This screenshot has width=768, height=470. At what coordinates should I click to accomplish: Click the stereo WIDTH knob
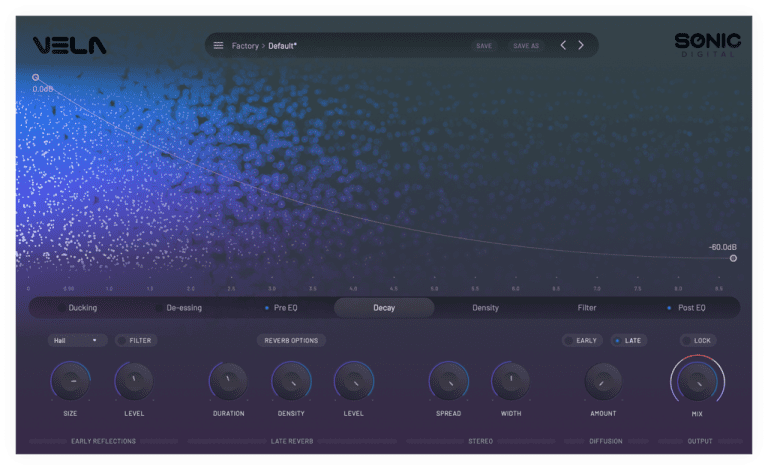pos(511,381)
